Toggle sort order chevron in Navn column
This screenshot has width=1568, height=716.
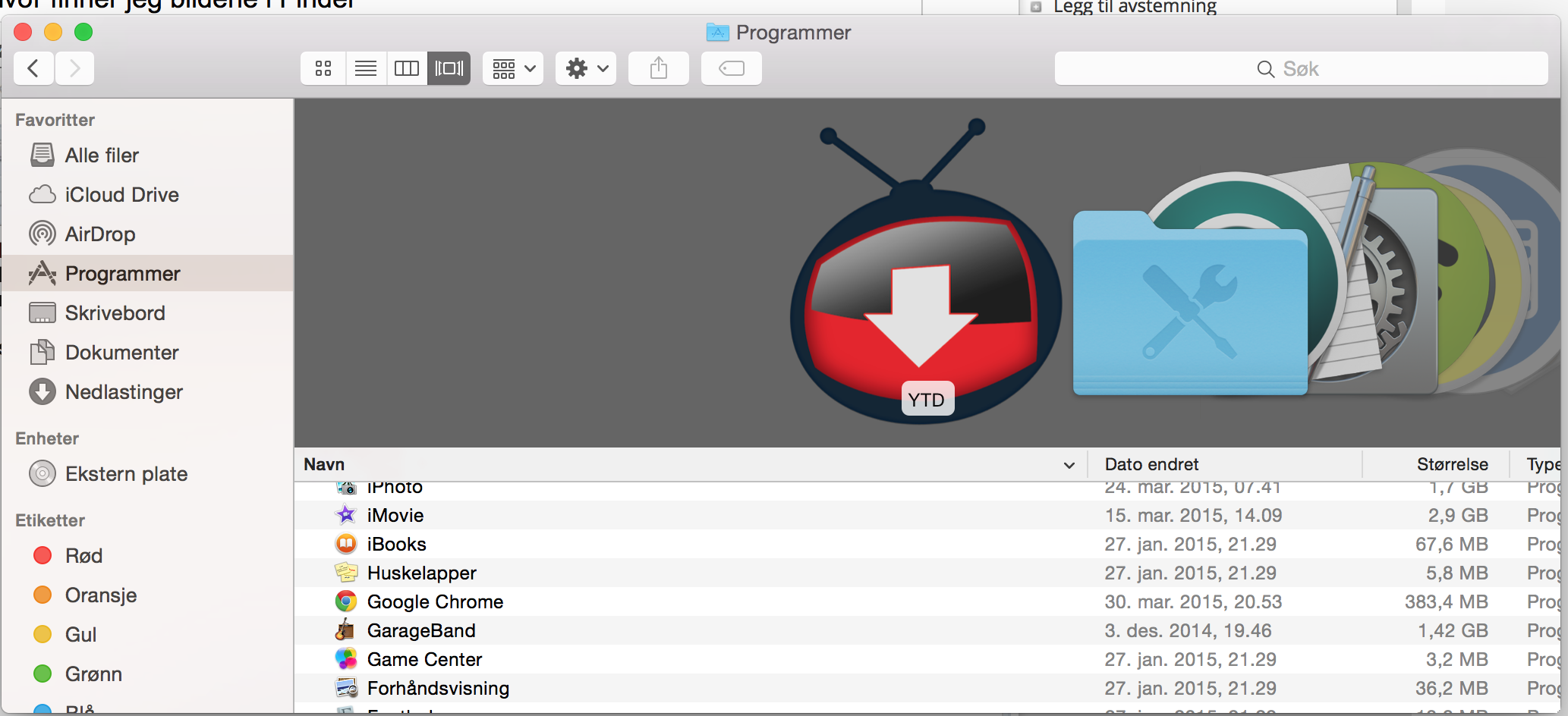coord(1069,465)
